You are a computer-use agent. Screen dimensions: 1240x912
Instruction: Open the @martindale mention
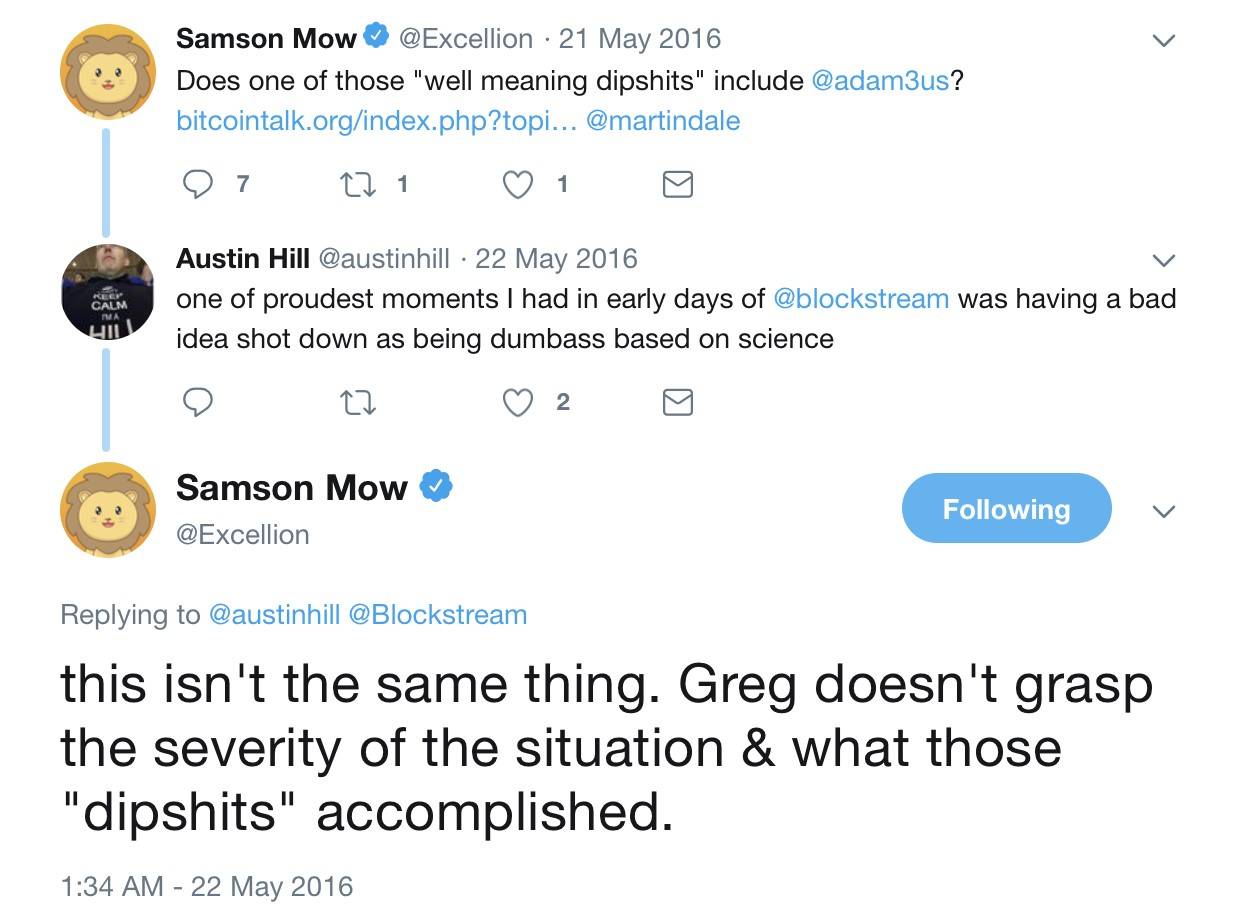(x=663, y=121)
